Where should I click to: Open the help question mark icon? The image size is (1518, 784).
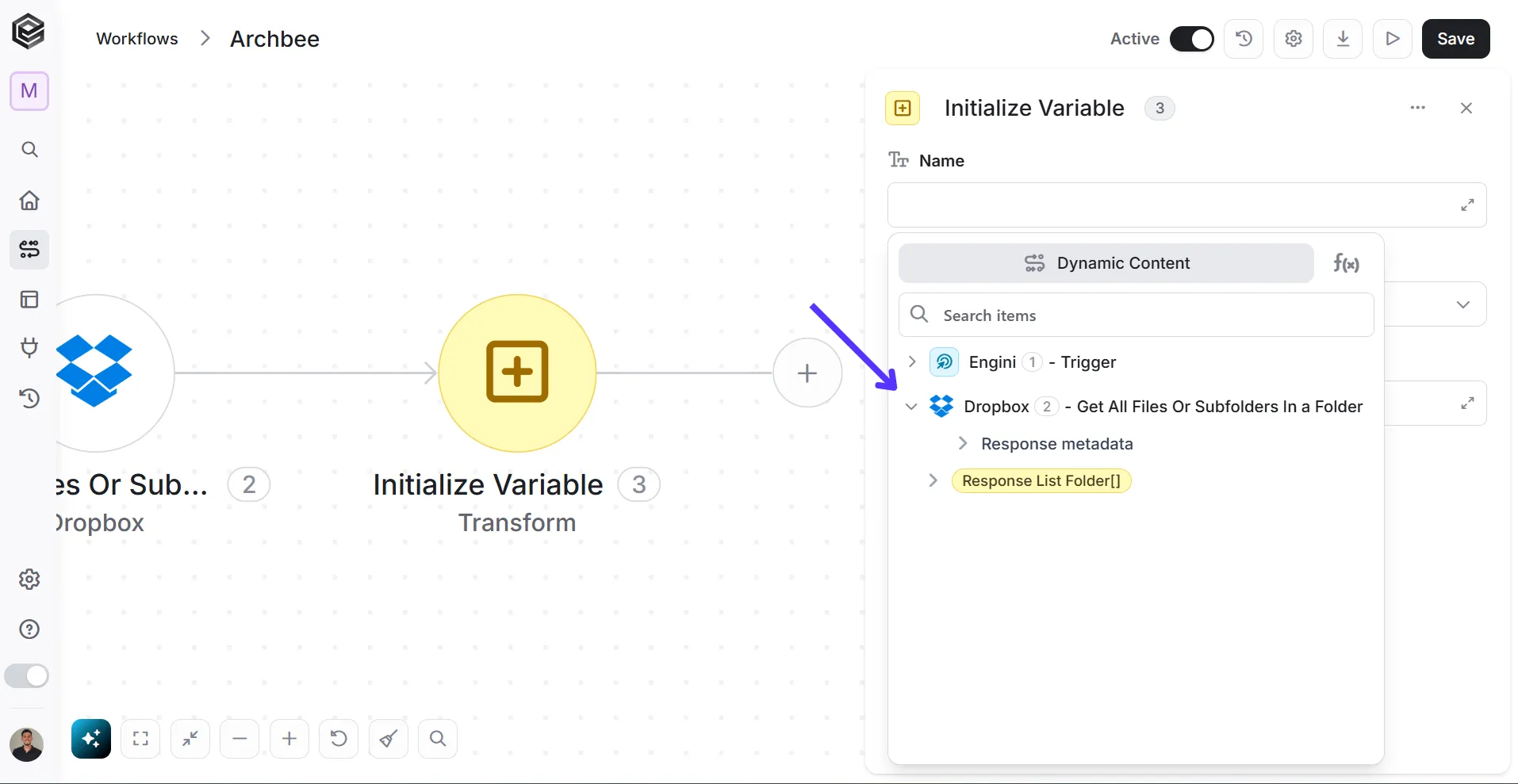point(29,629)
